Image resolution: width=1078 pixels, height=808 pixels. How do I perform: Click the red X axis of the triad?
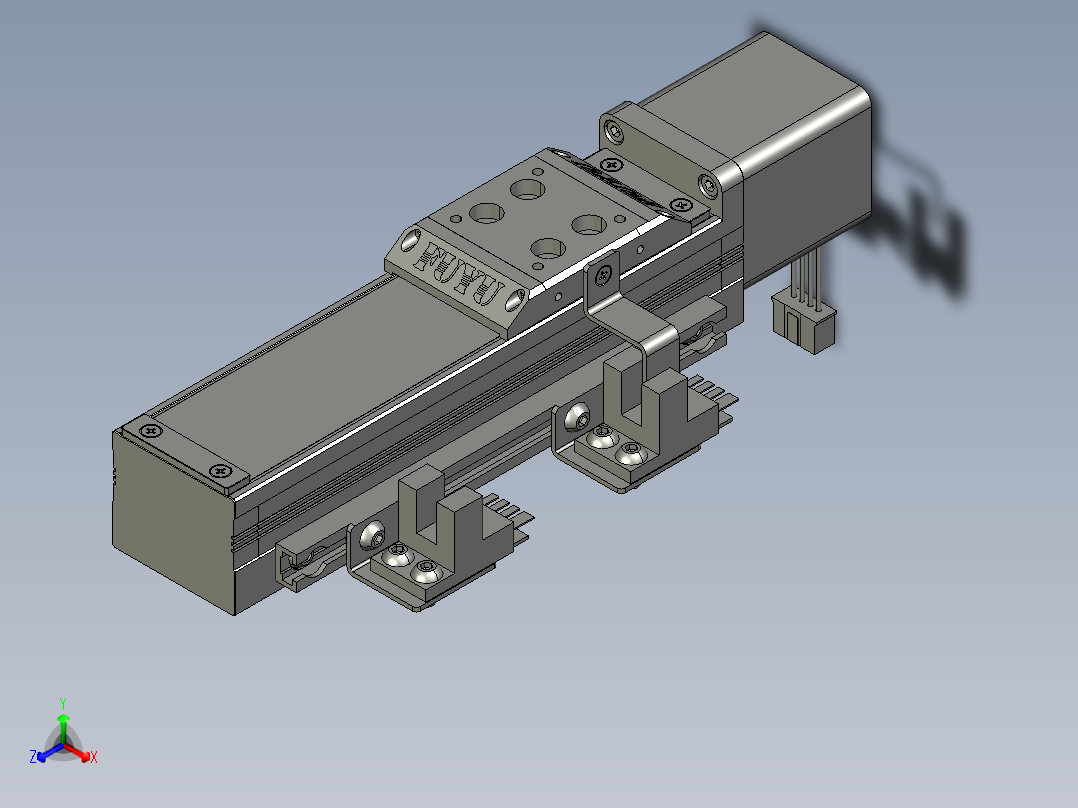click(79, 752)
